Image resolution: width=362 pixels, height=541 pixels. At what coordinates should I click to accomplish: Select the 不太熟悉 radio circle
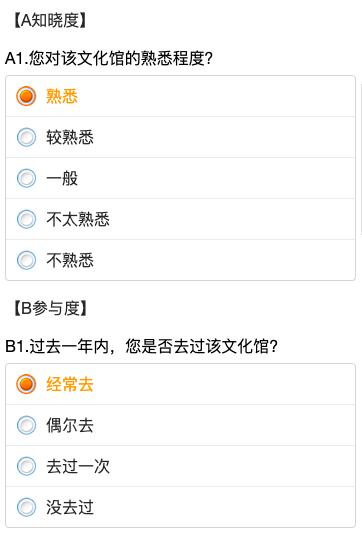pos(26,219)
